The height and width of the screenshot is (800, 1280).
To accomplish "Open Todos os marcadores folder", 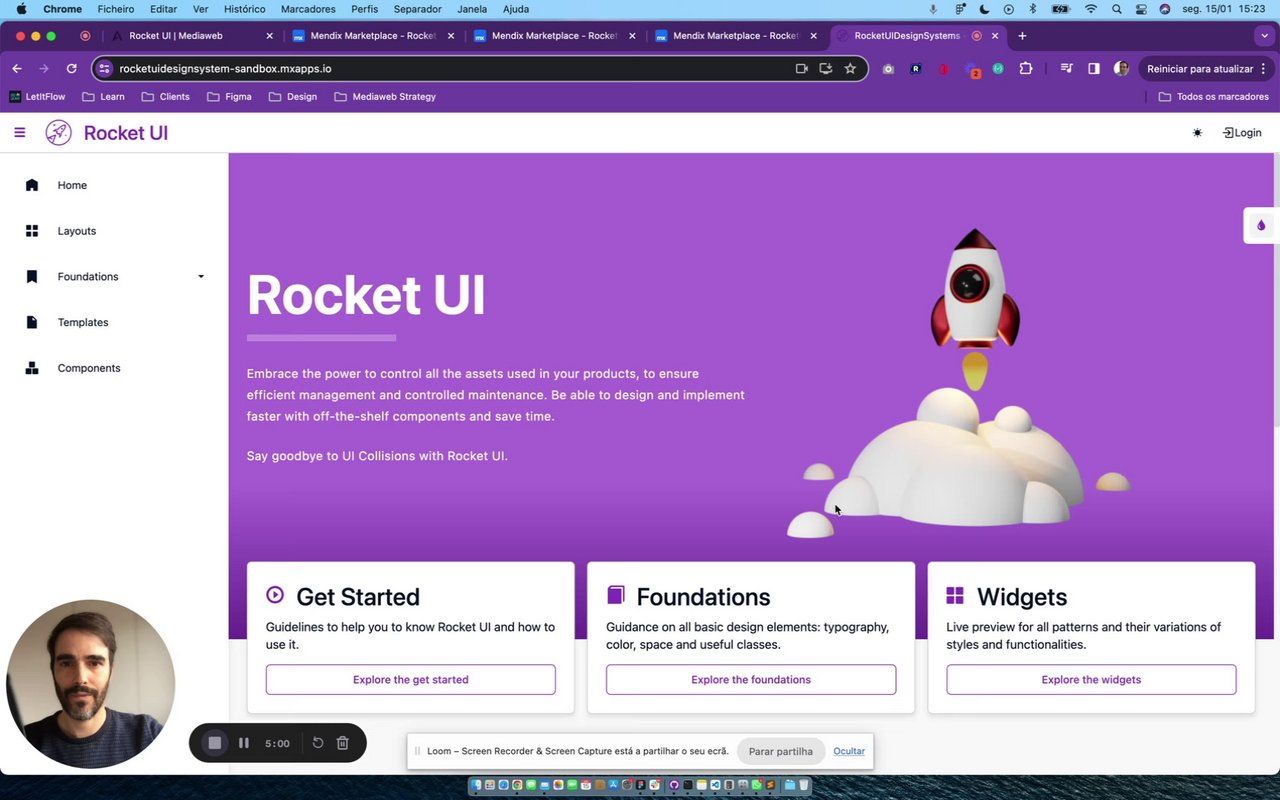I will [1213, 97].
